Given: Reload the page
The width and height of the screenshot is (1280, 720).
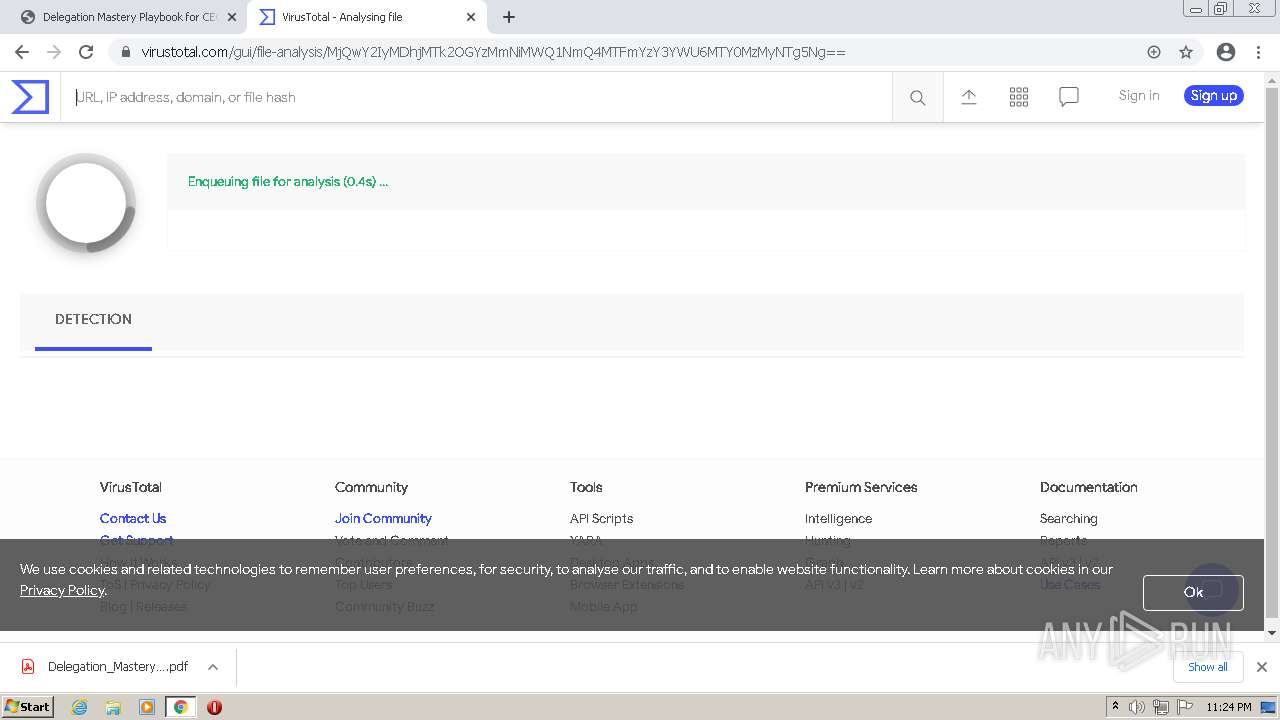Looking at the screenshot, I should coord(86,52).
